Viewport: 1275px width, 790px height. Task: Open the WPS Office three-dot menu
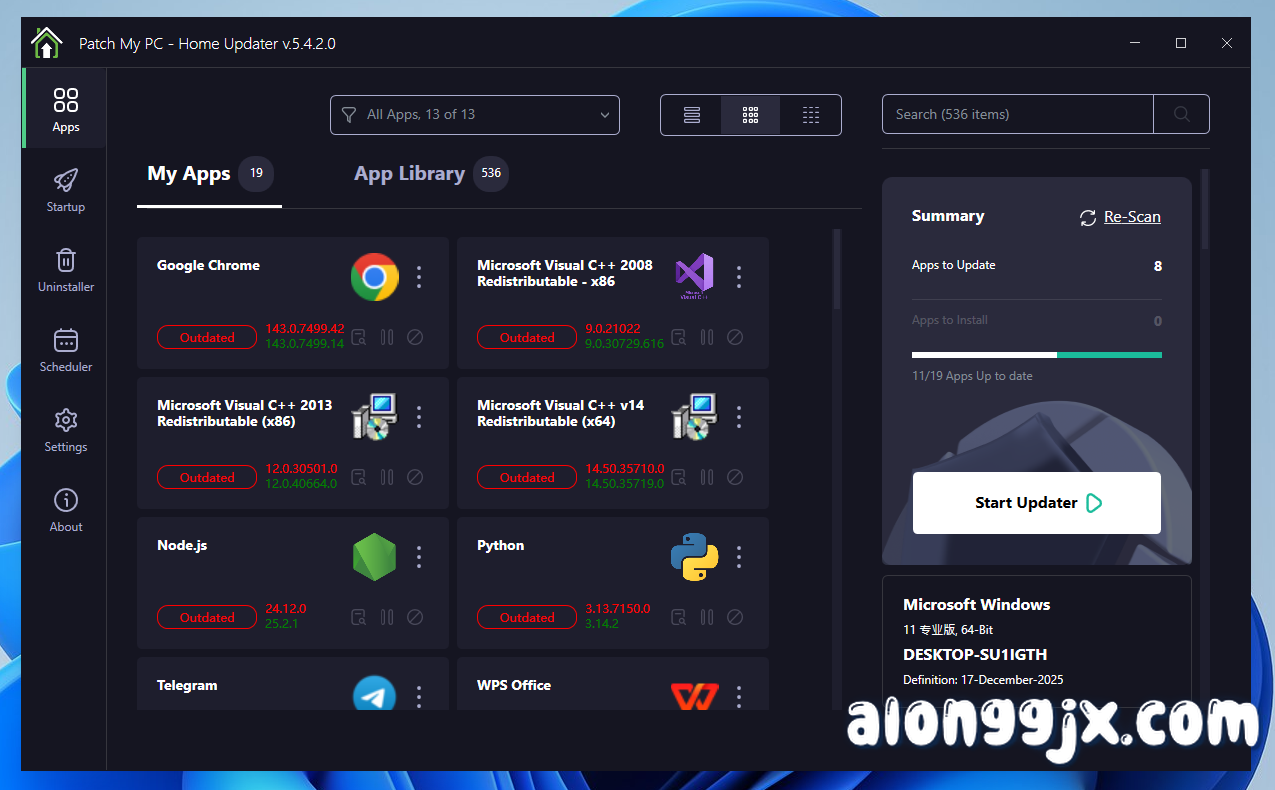739,697
